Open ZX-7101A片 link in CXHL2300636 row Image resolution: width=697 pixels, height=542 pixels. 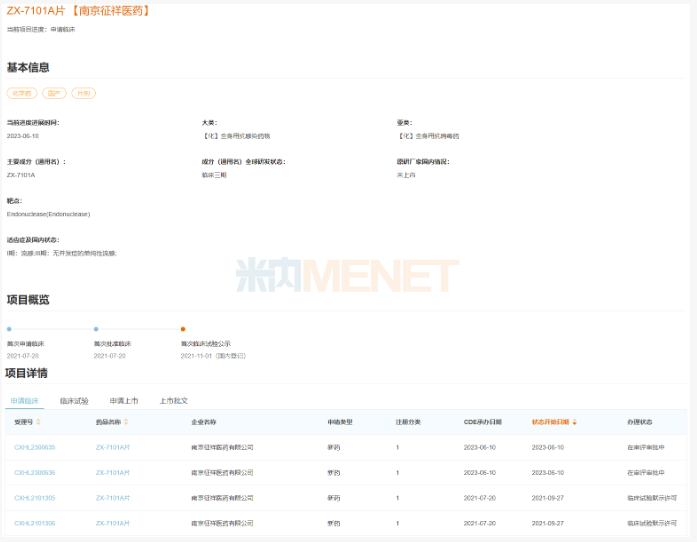point(113,473)
